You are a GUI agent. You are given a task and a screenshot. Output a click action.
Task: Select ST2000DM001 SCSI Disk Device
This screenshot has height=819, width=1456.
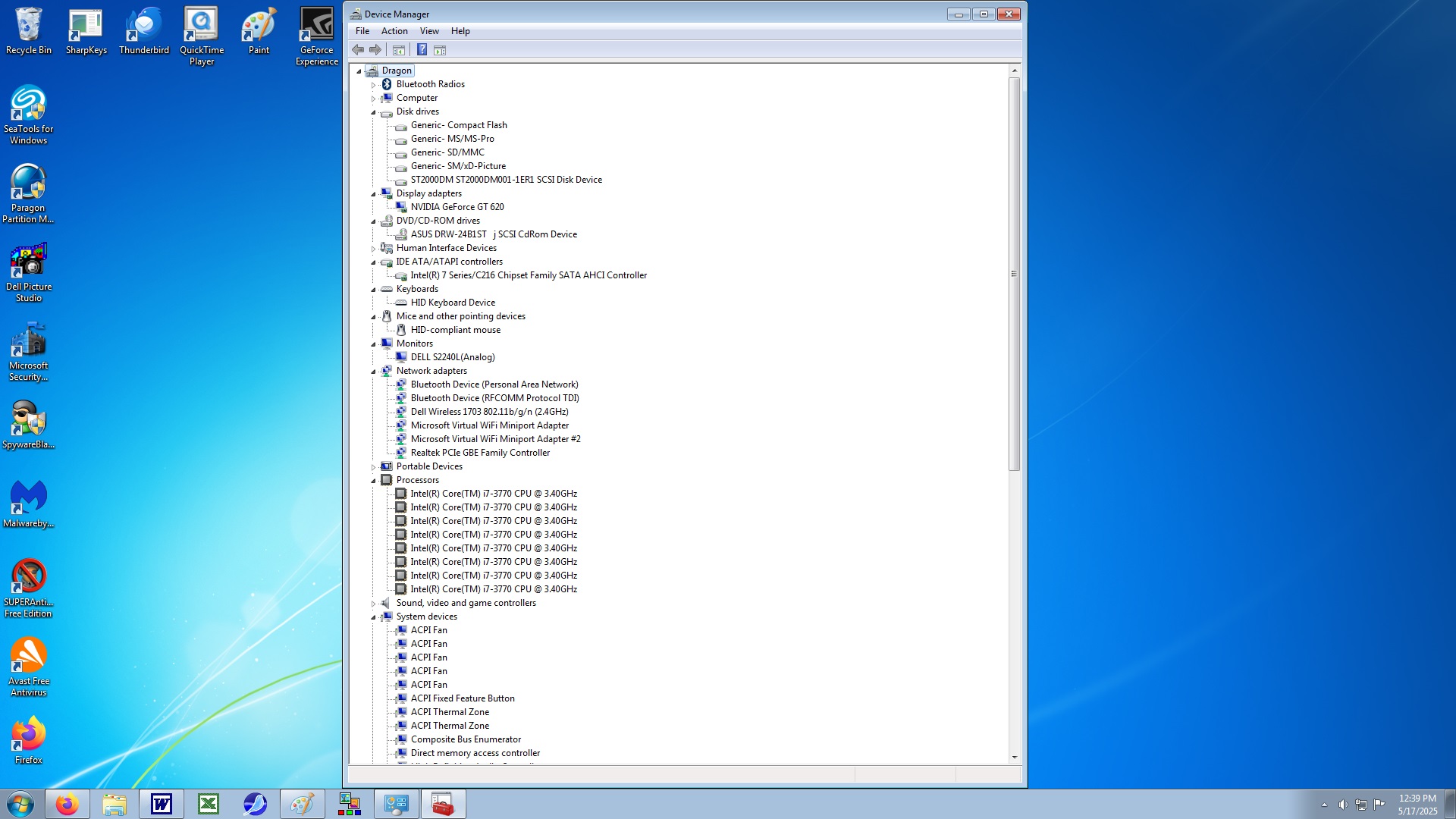(x=507, y=180)
